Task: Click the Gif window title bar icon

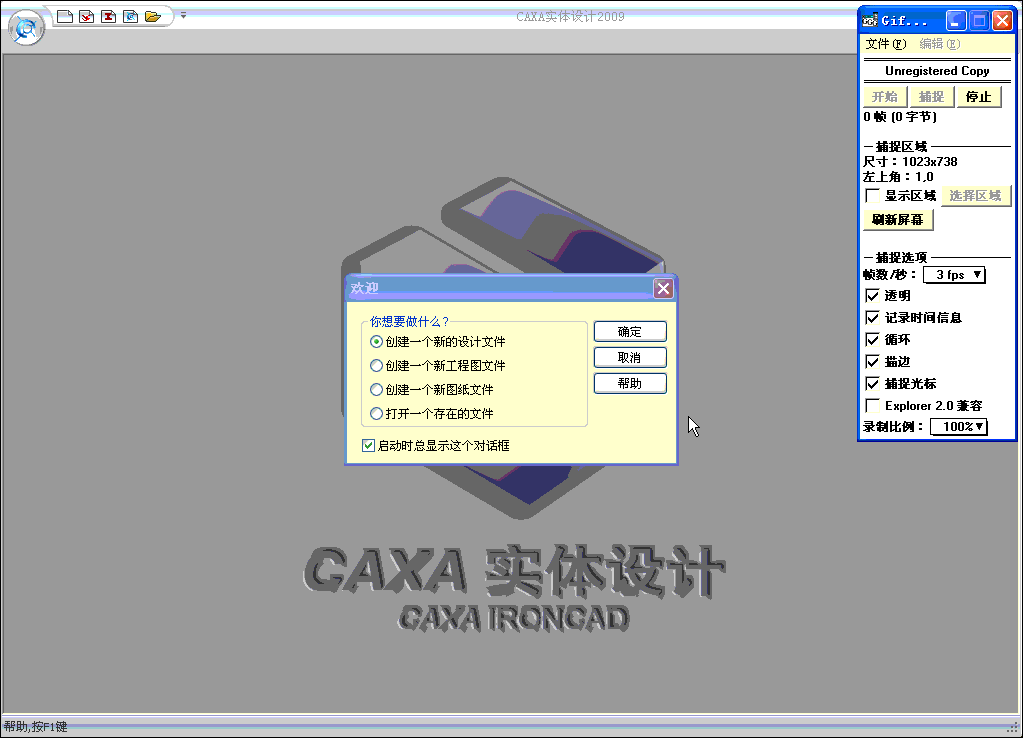Action: pyautogui.click(x=870, y=21)
